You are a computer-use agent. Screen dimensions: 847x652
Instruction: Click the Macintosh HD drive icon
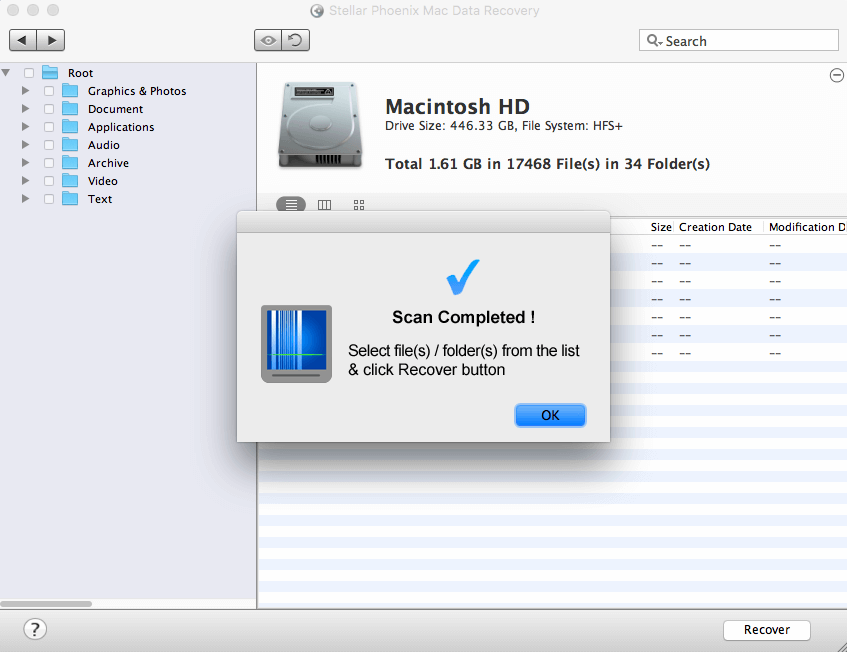(x=320, y=125)
